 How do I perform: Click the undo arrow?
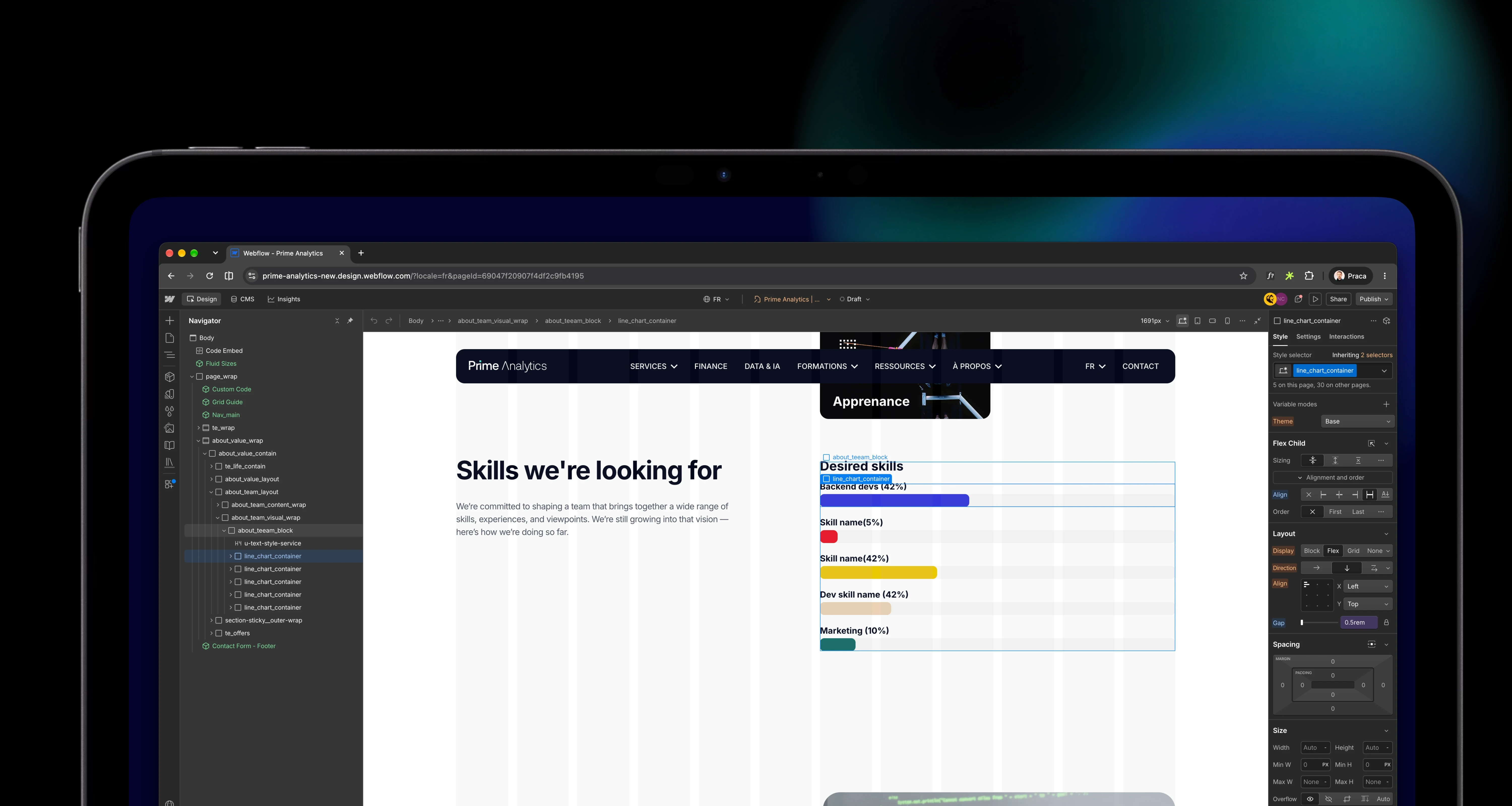tap(374, 321)
